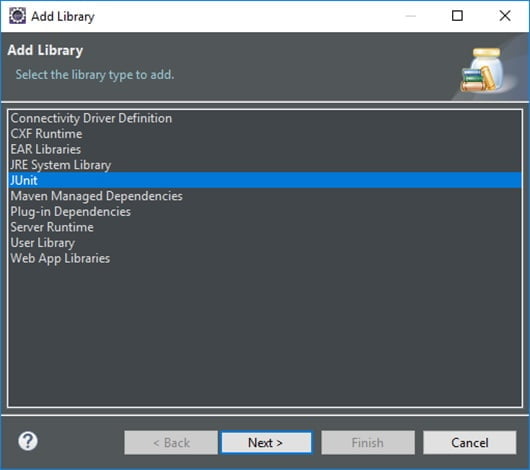Minimize the Add Library dialog
The image size is (530, 470).
pos(410,16)
